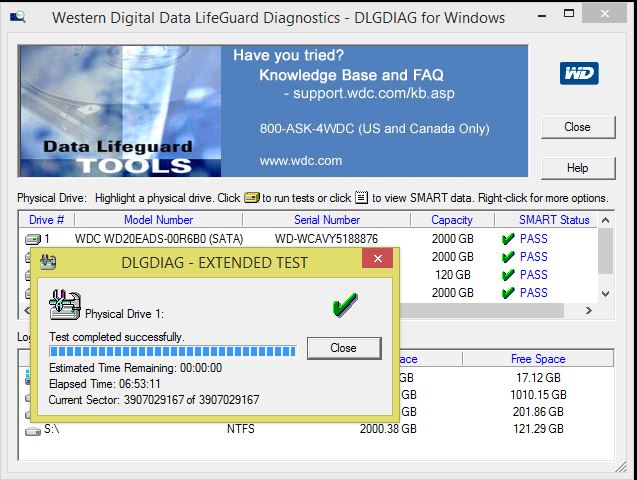Viewport: 637px width, 480px height.
Task: Click drive list scroll up arrow
Action: [605, 221]
